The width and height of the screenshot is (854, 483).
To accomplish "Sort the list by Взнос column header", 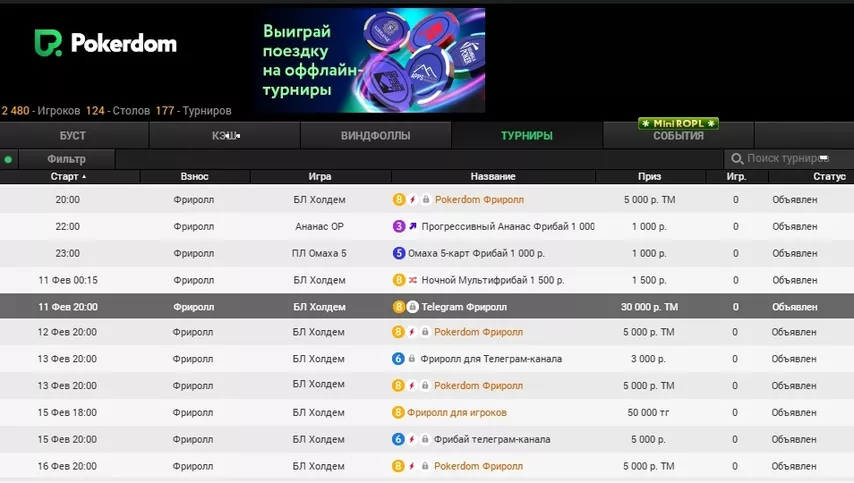I will (194, 177).
